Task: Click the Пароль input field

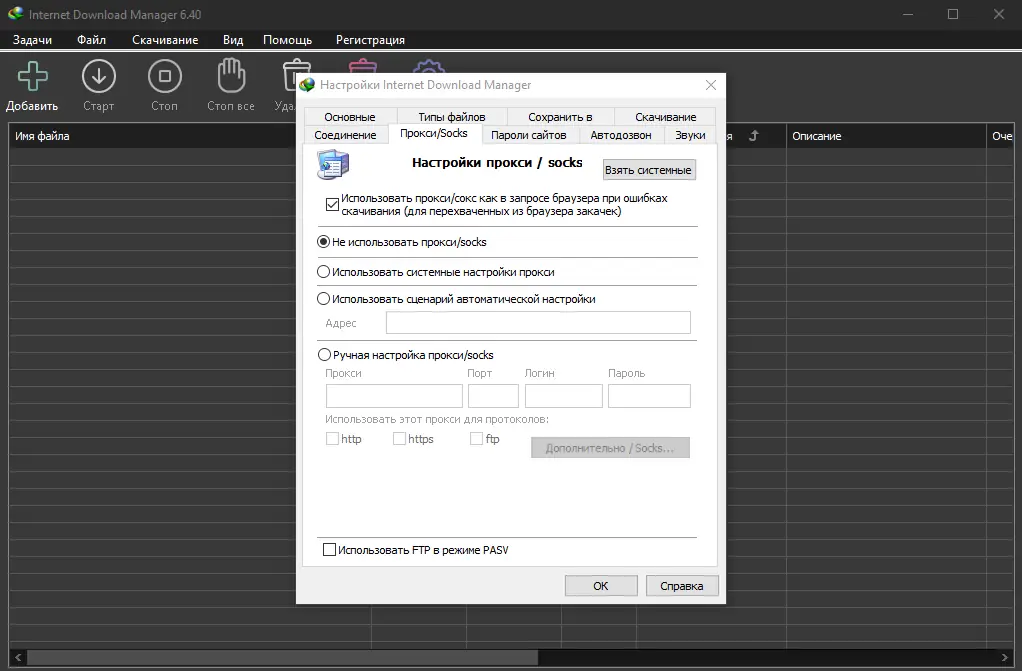Action: pos(649,396)
